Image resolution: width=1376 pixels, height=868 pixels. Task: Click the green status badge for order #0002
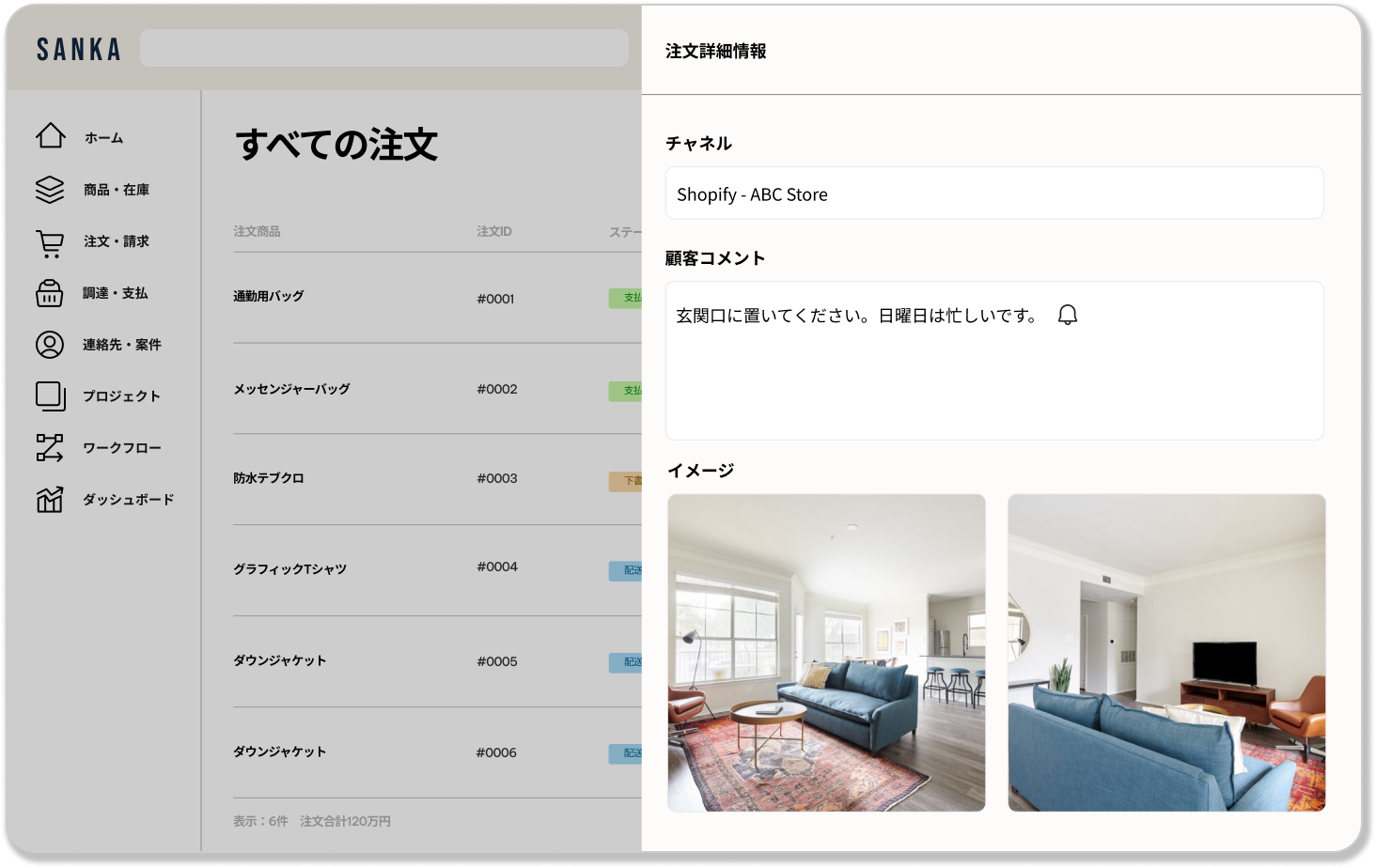[x=626, y=390]
